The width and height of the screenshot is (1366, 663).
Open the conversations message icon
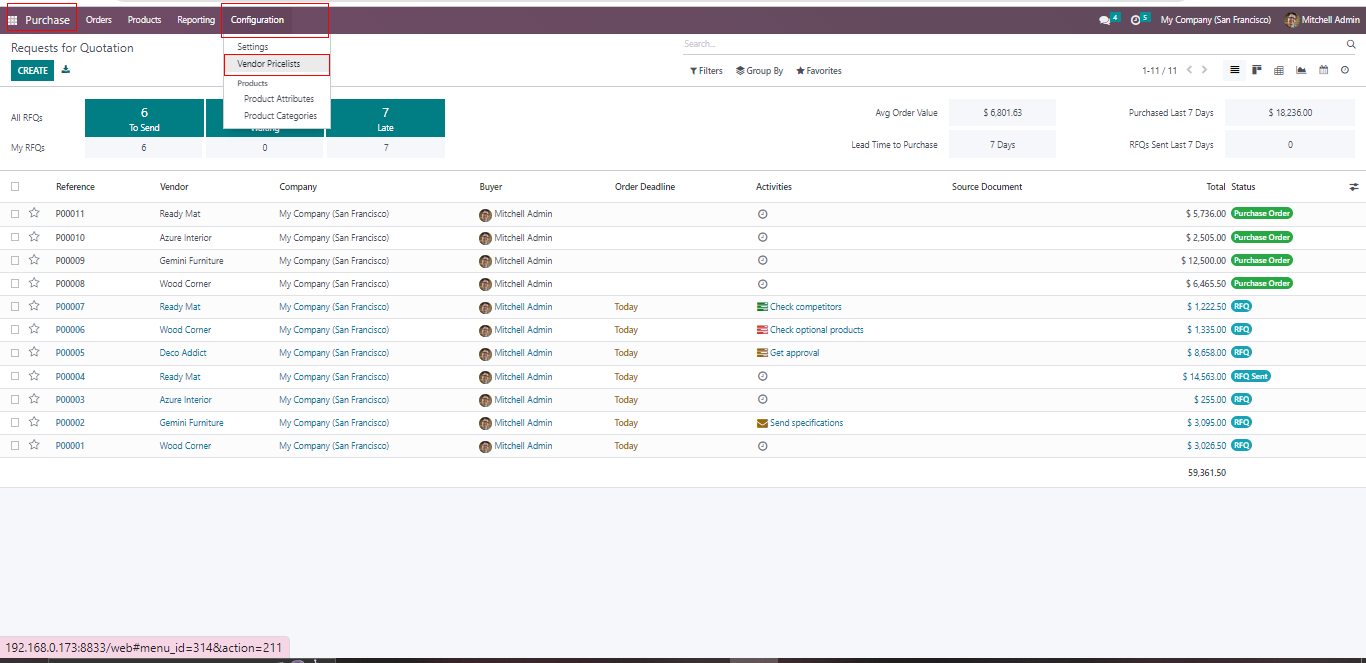click(1105, 20)
